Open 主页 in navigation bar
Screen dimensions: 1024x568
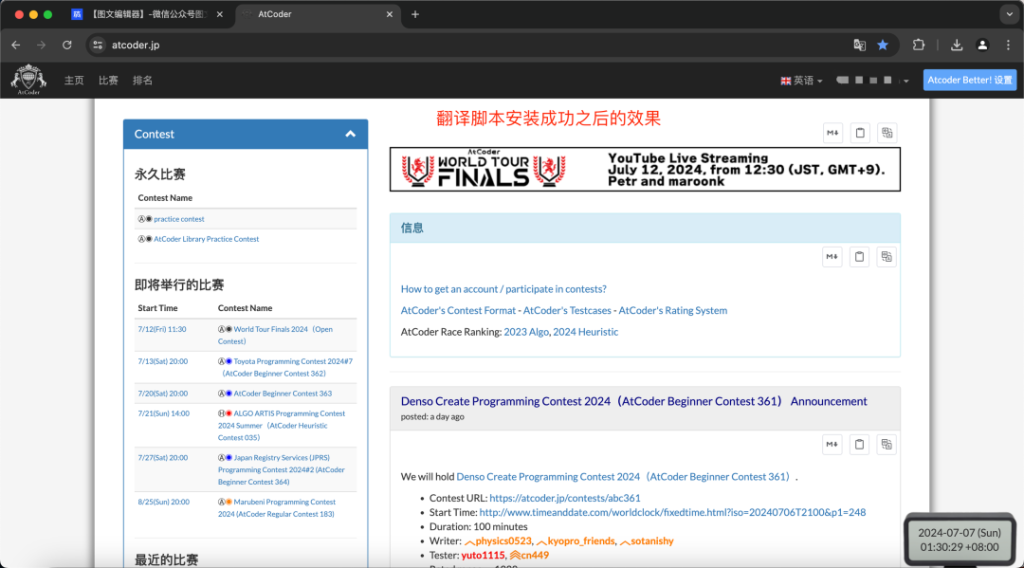coord(74,80)
